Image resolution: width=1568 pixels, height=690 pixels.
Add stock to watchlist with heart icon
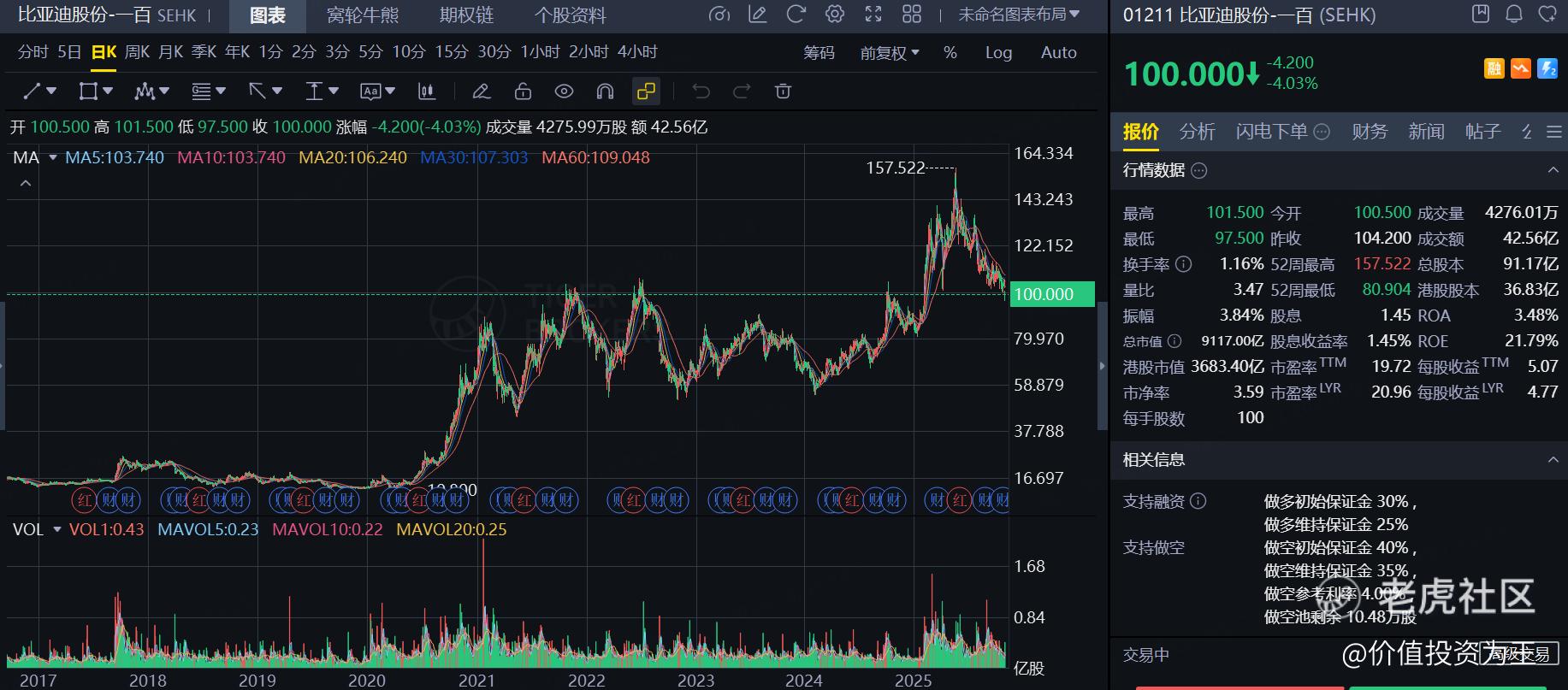[x=1547, y=15]
